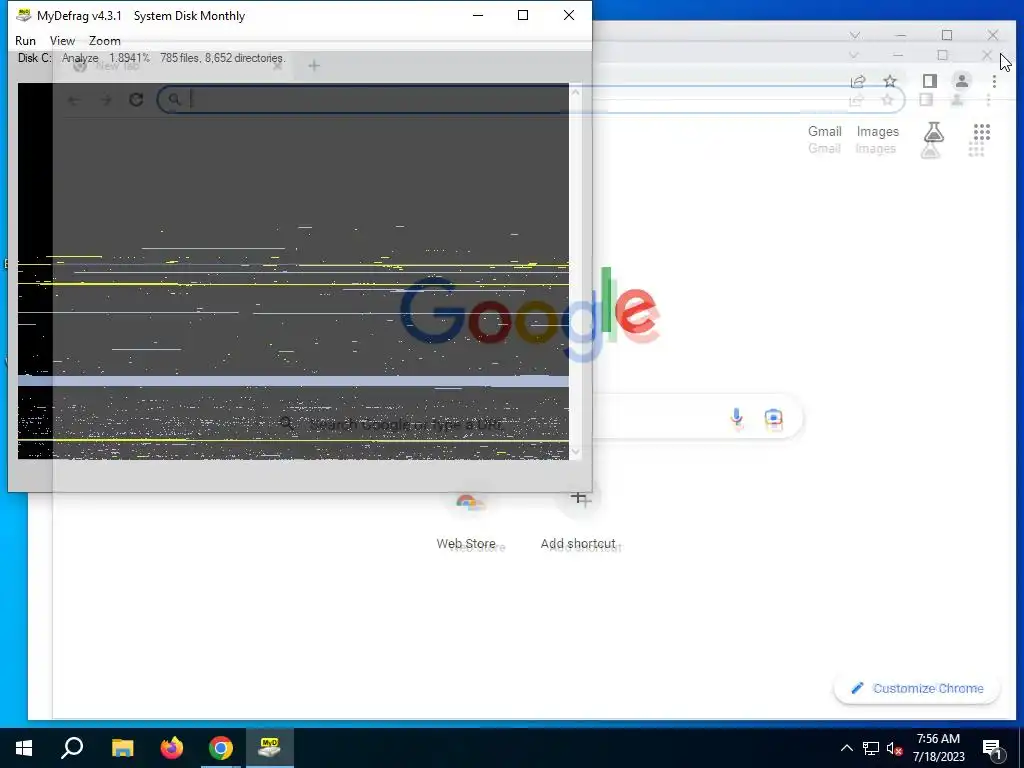Bookmark this tab with the star icon
Viewport: 1024px width, 768px height.
click(889, 81)
